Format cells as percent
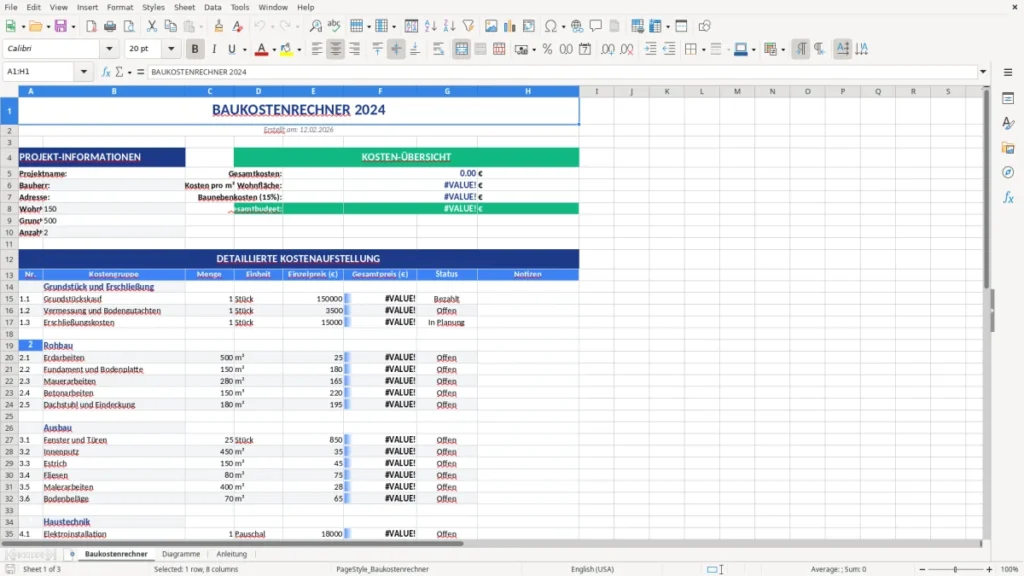The width and height of the screenshot is (1024, 576). click(x=547, y=49)
